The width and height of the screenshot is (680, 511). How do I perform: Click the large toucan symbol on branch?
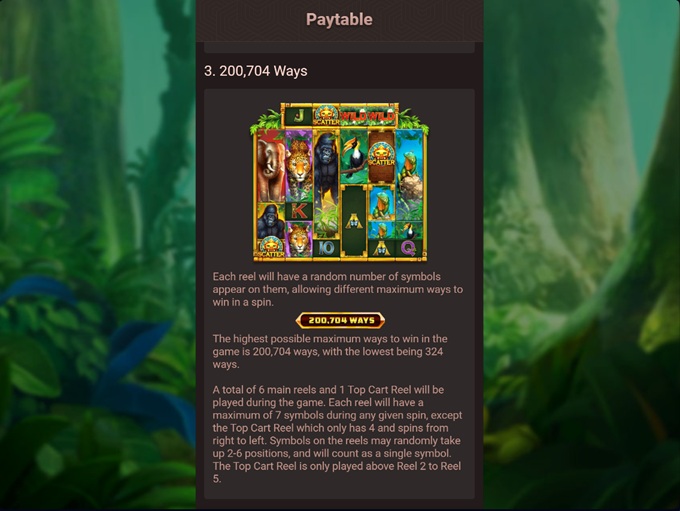tap(354, 157)
